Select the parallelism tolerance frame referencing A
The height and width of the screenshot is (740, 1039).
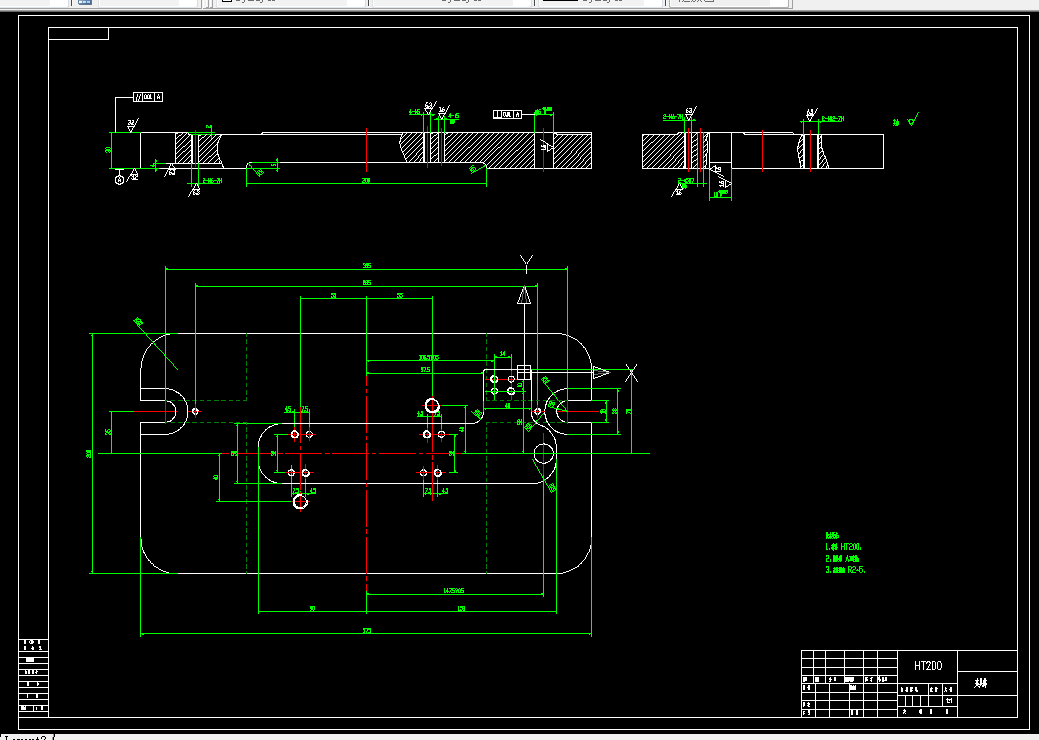point(148,97)
